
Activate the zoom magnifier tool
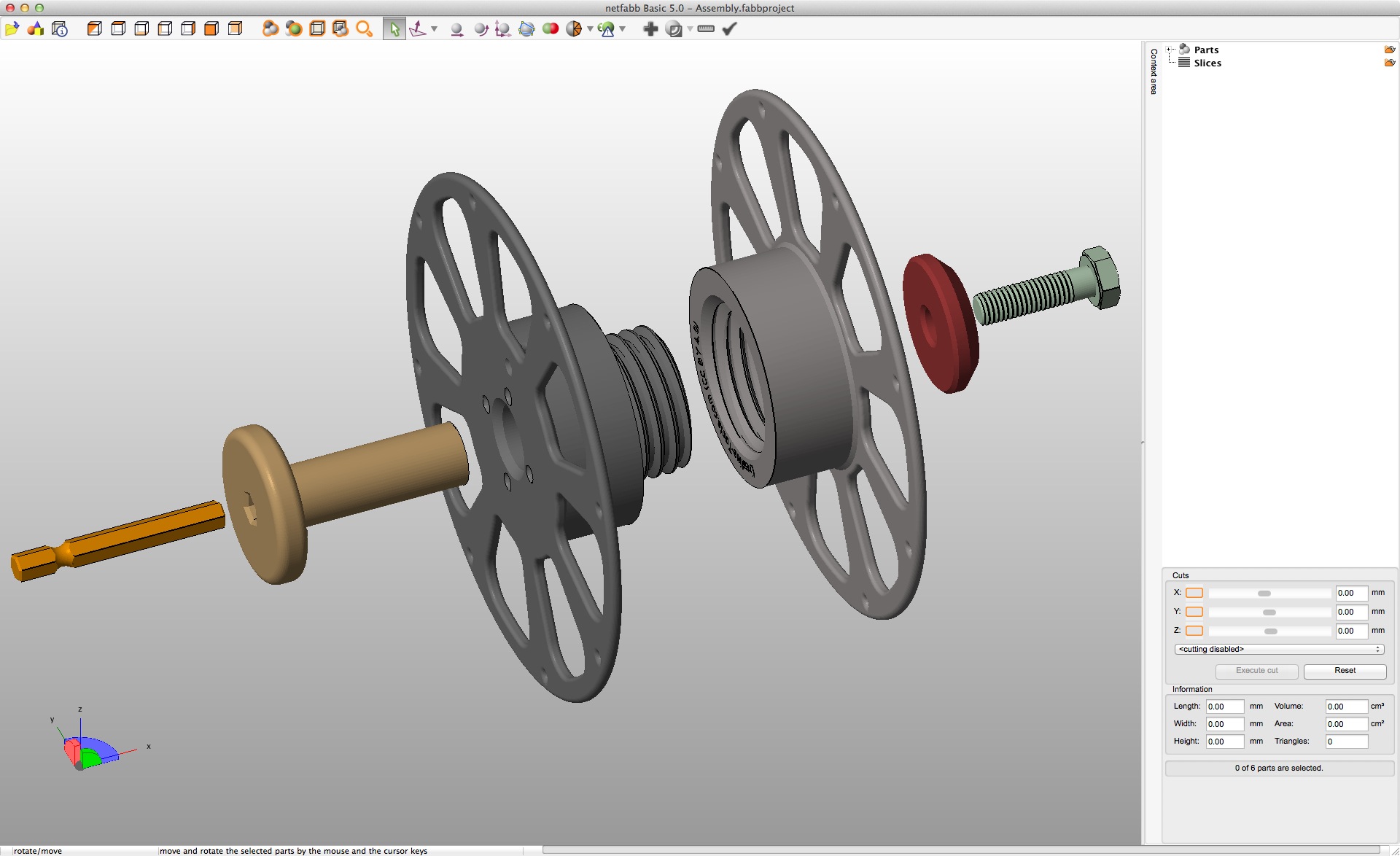[x=364, y=29]
